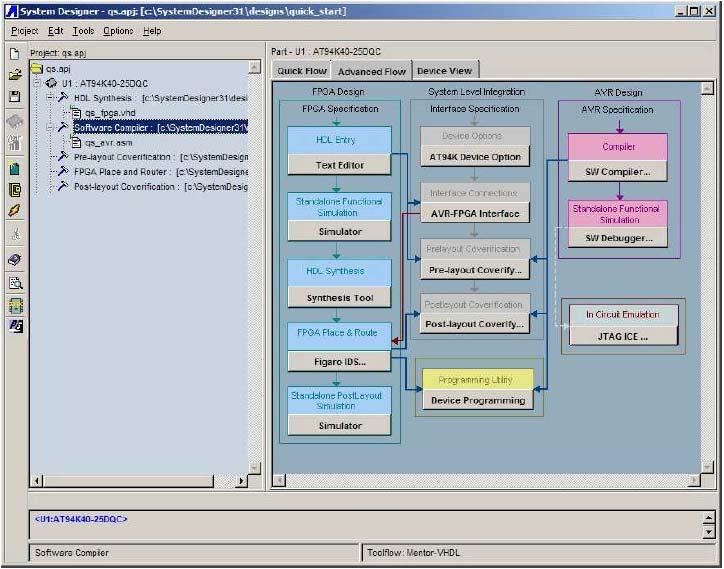Click the hammer icon beside Pre-layout Coverification
Viewport: 724px width, 569px height.
coord(63,157)
